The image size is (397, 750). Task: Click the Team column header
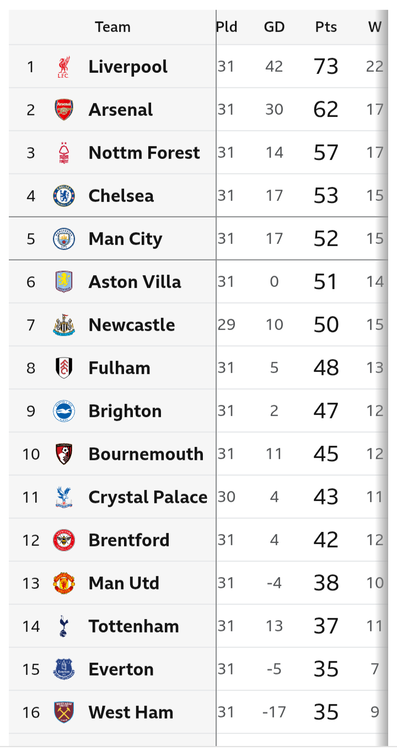coord(112,27)
